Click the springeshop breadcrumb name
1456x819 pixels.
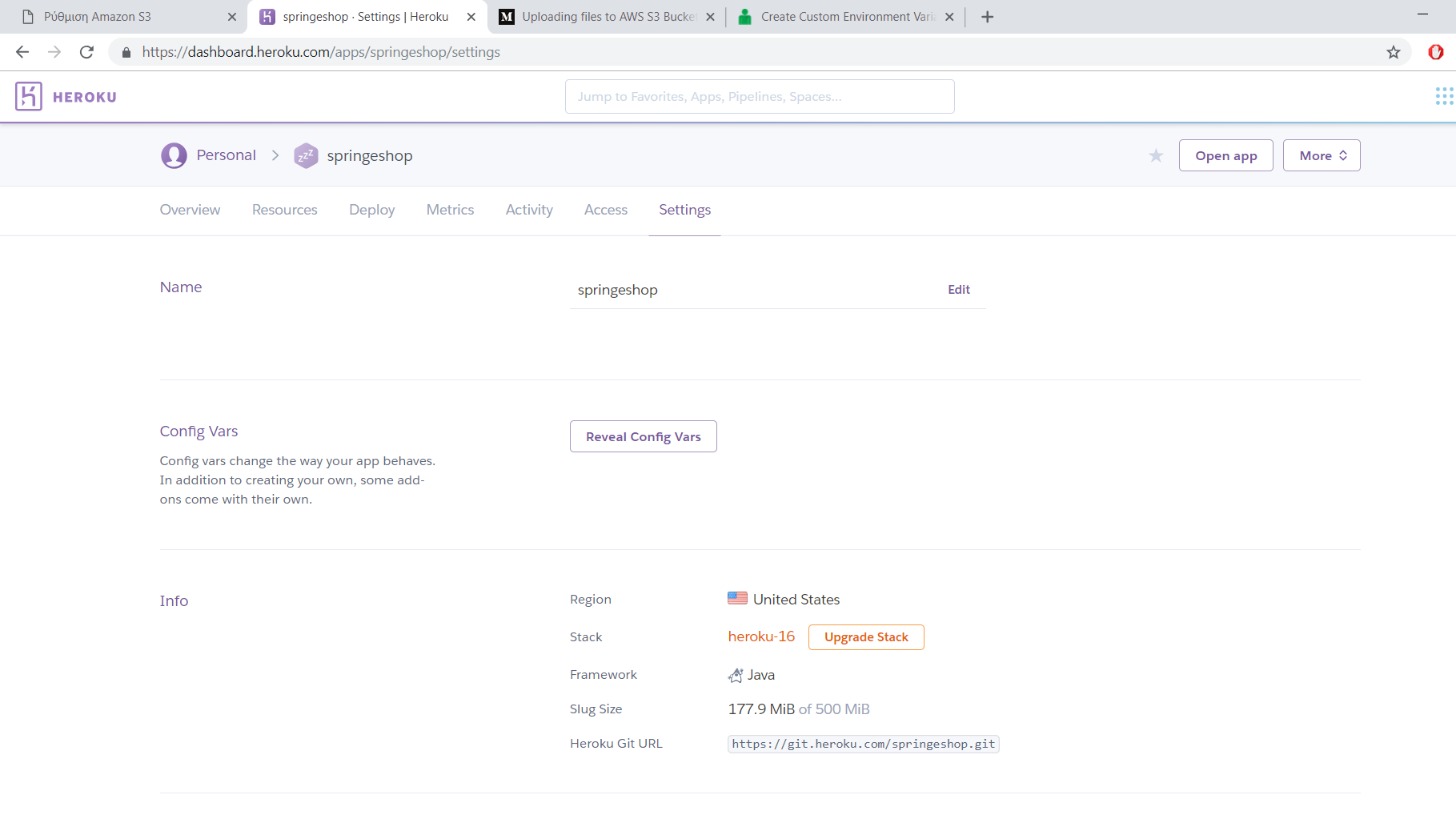tap(370, 156)
